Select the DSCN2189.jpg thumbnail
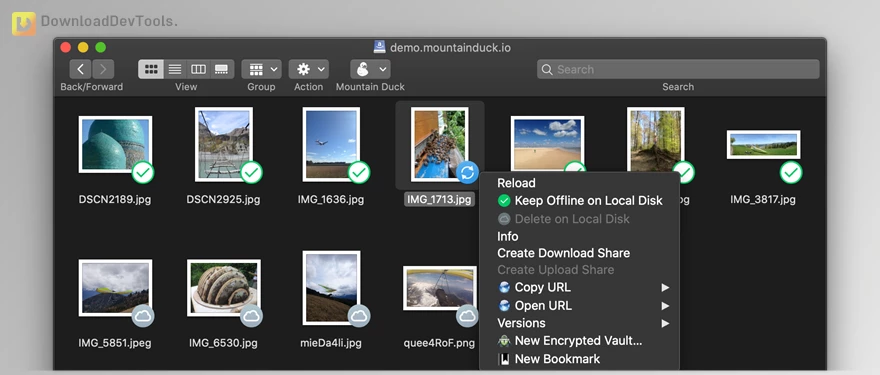Image resolution: width=880 pixels, height=375 pixels. pyautogui.click(x=115, y=144)
